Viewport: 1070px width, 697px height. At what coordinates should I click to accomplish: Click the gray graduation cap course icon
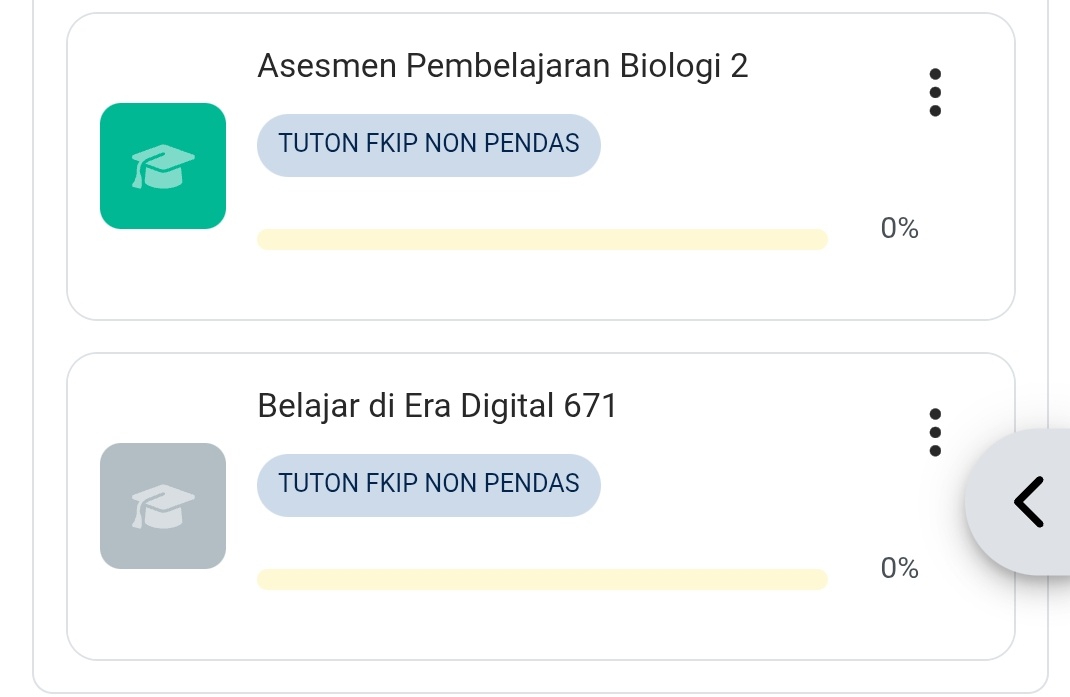pos(163,506)
